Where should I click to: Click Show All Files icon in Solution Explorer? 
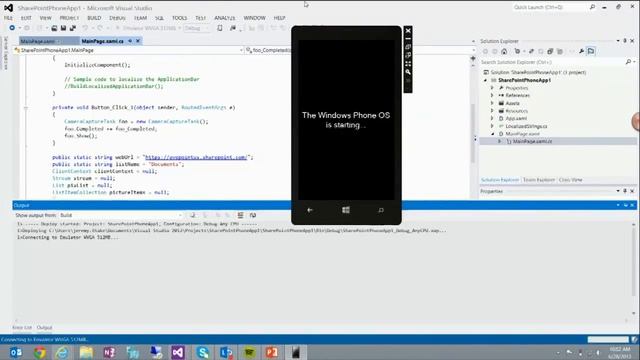[x=560, y=51]
